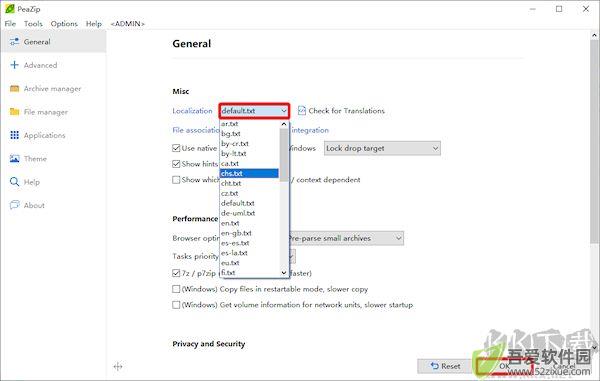Select the Theme picture icon
This screenshot has width=600, height=381.
(x=14, y=158)
